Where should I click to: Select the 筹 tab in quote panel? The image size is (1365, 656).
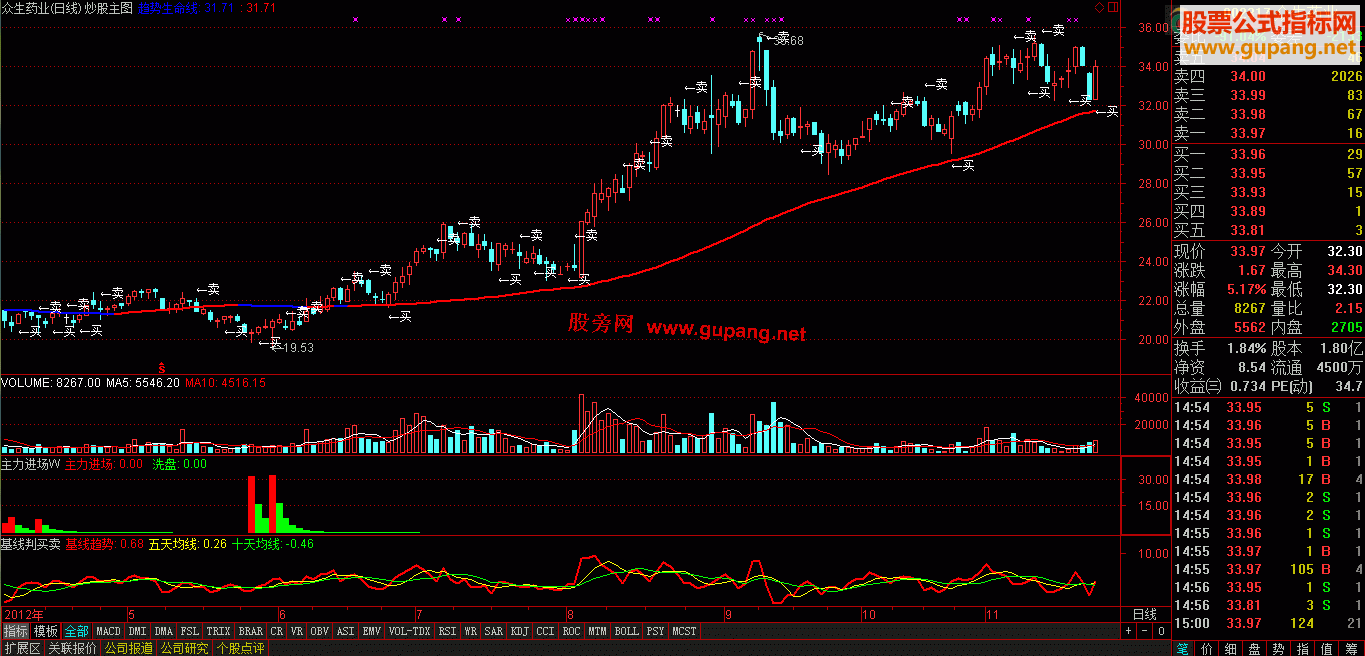click(x=1352, y=648)
